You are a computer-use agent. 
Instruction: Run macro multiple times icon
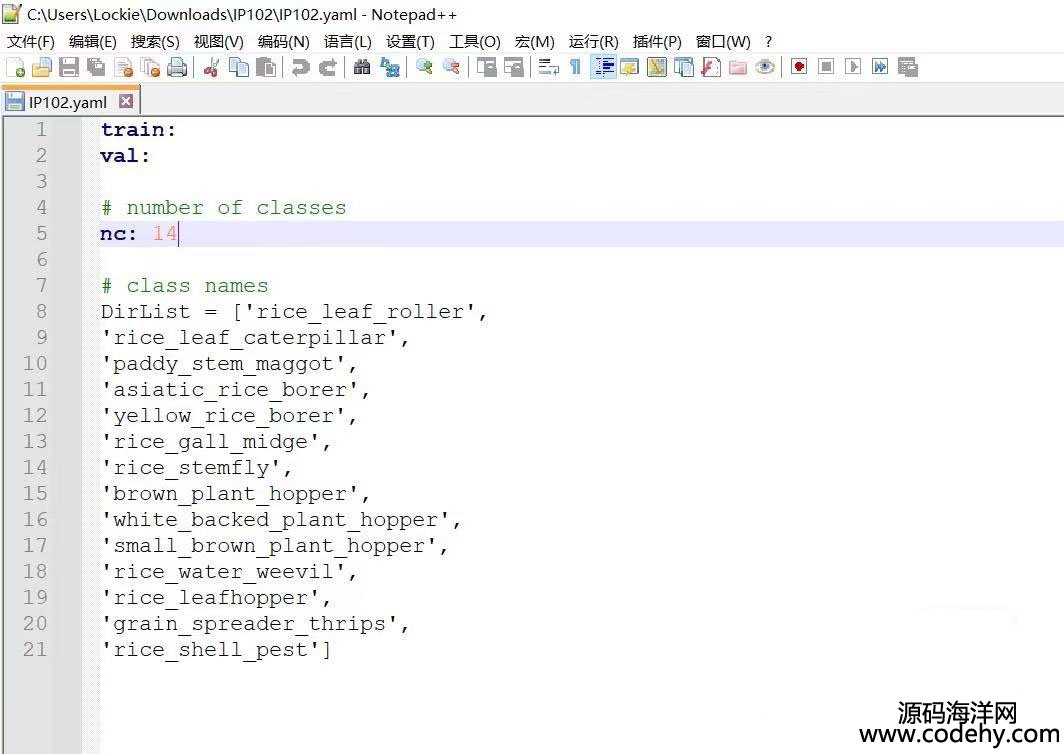point(880,67)
